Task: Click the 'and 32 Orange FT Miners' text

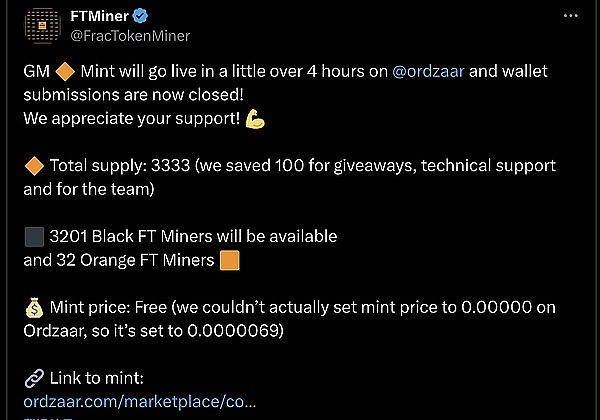Action: coord(118,261)
